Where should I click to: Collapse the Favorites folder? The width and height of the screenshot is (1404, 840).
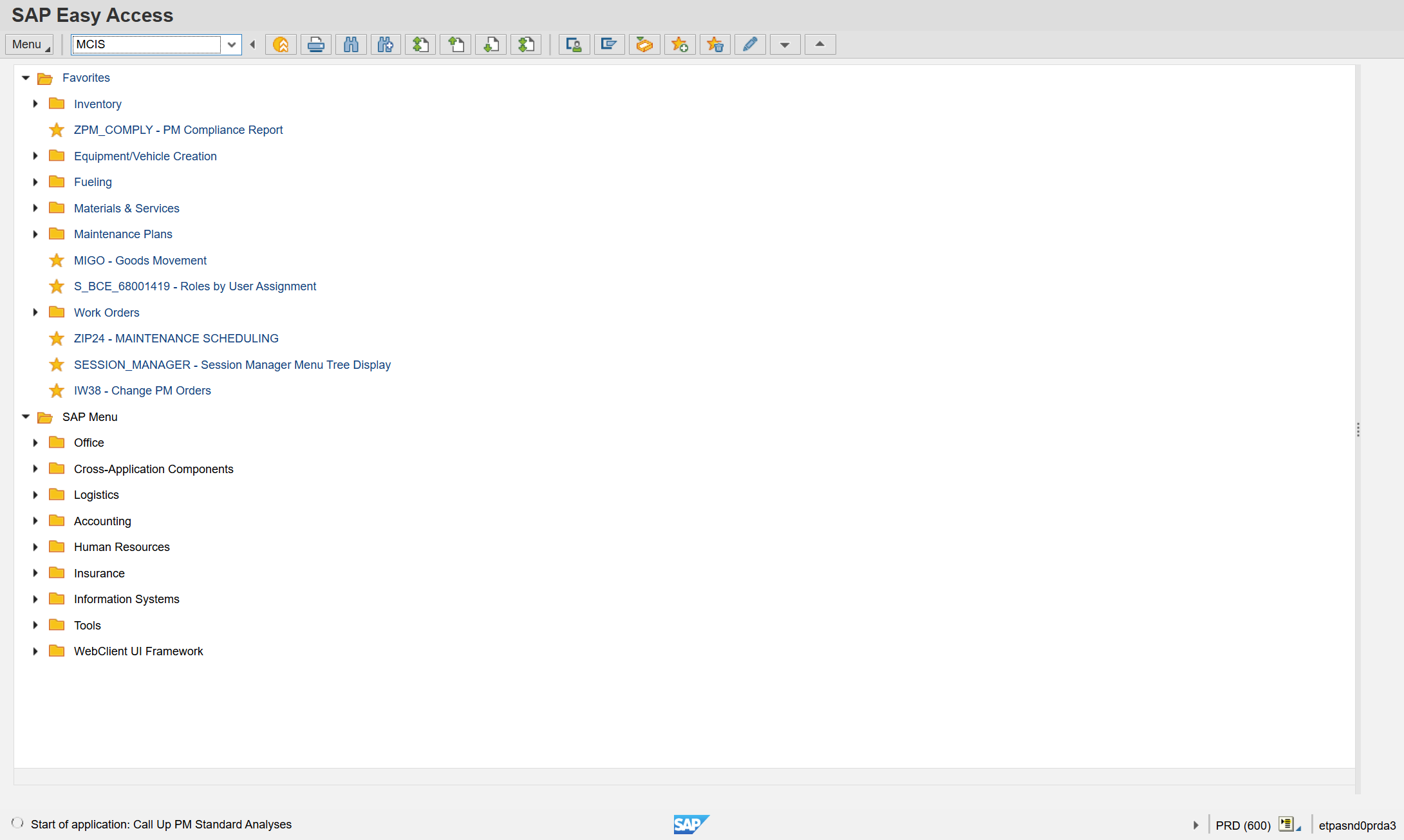[26, 78]
